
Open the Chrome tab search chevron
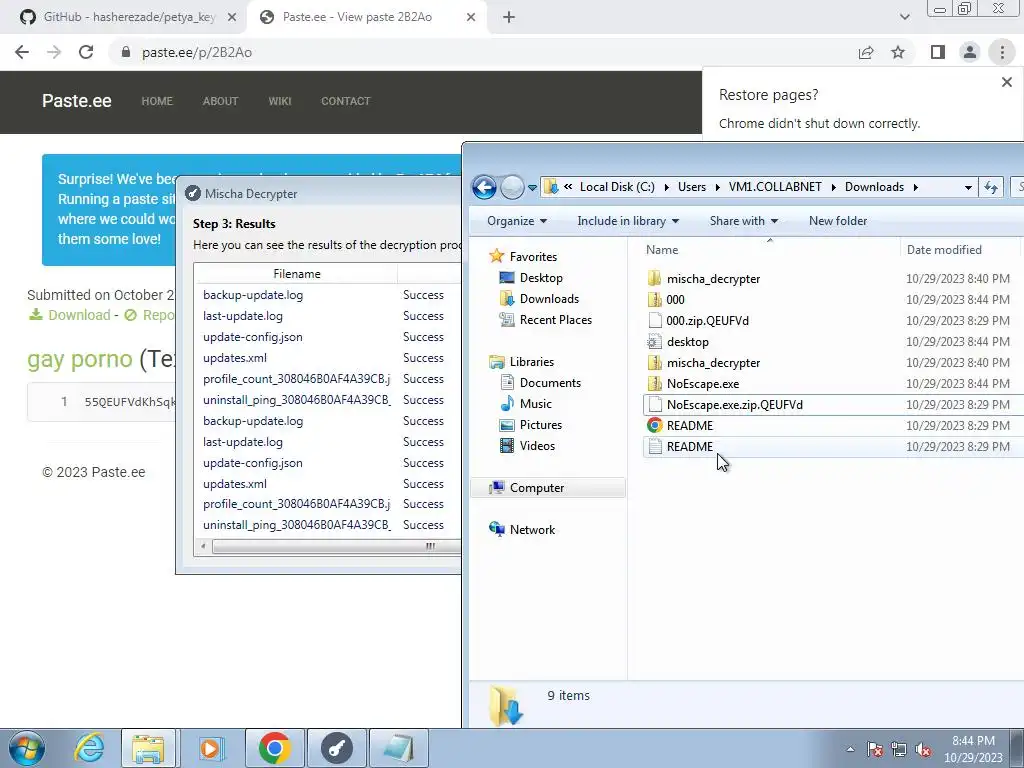pyautogui.click(x=904, y=17)
